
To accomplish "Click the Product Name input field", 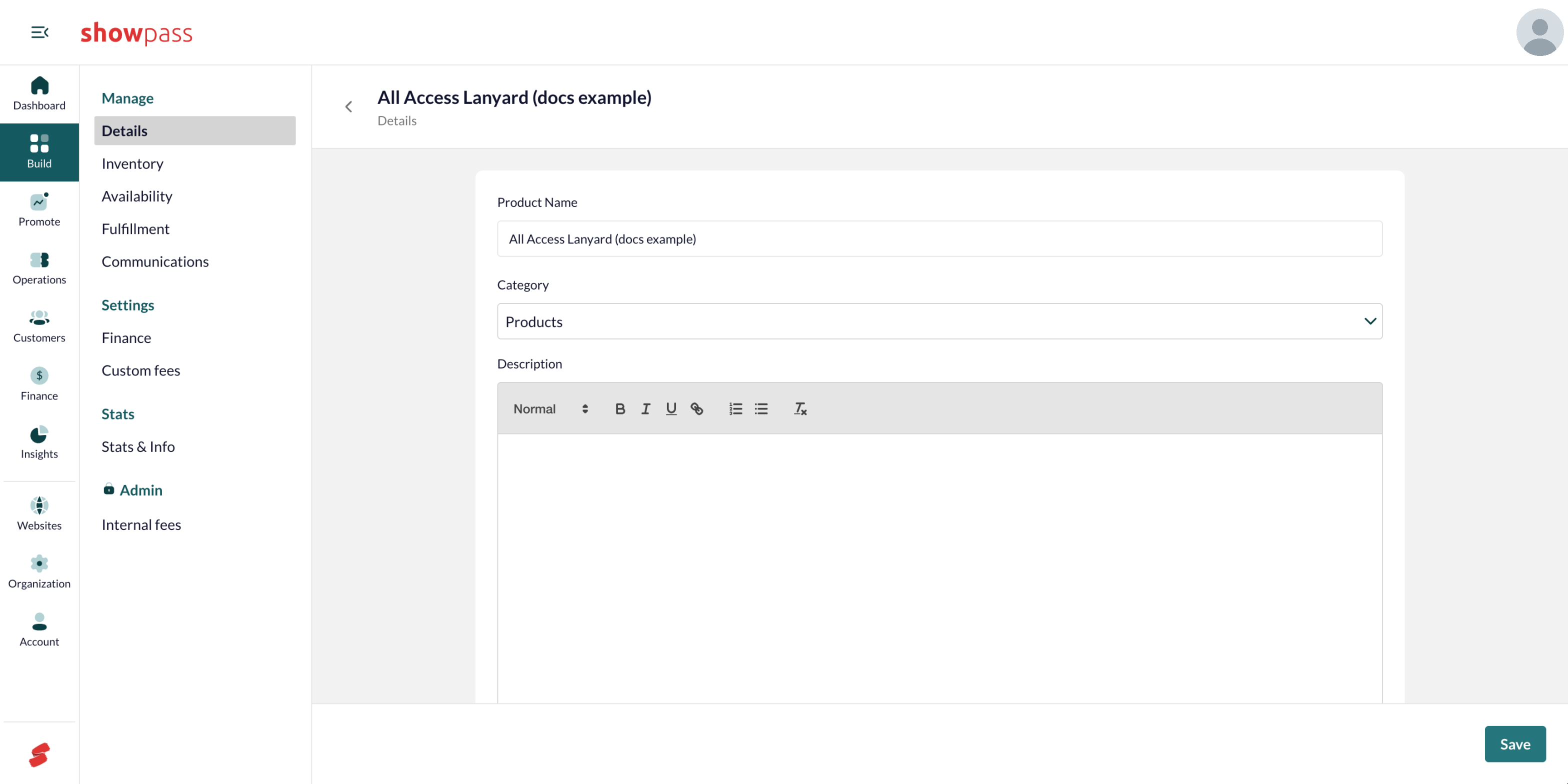I will click(x=939, y=238).
